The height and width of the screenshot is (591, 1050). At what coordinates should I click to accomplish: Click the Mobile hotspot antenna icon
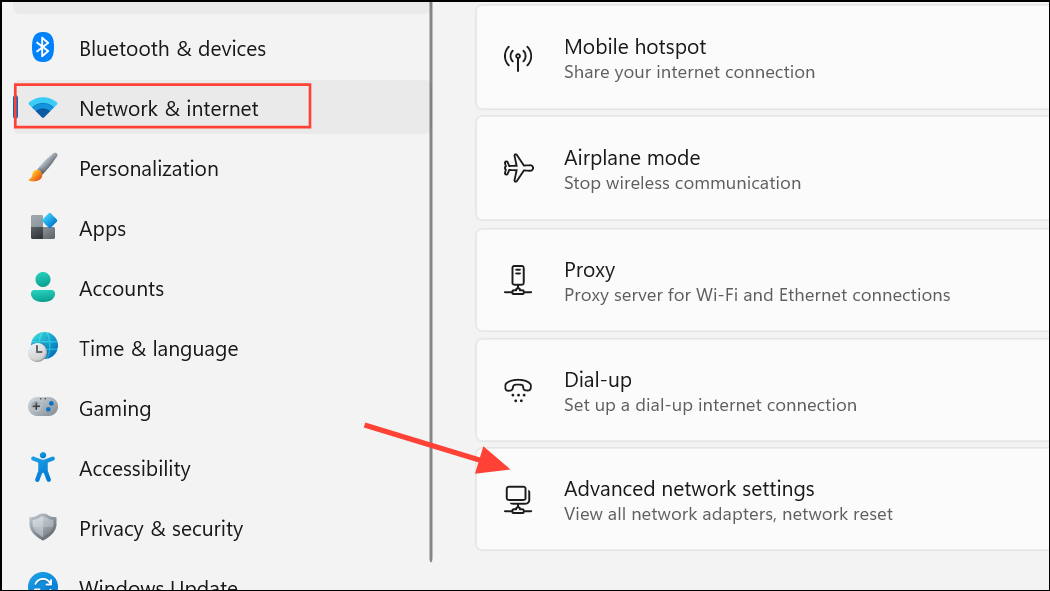click(518, 58)
